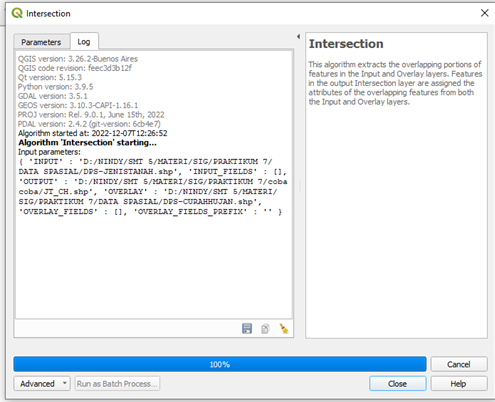Click 'GEOS version' log line

(78, 106)
